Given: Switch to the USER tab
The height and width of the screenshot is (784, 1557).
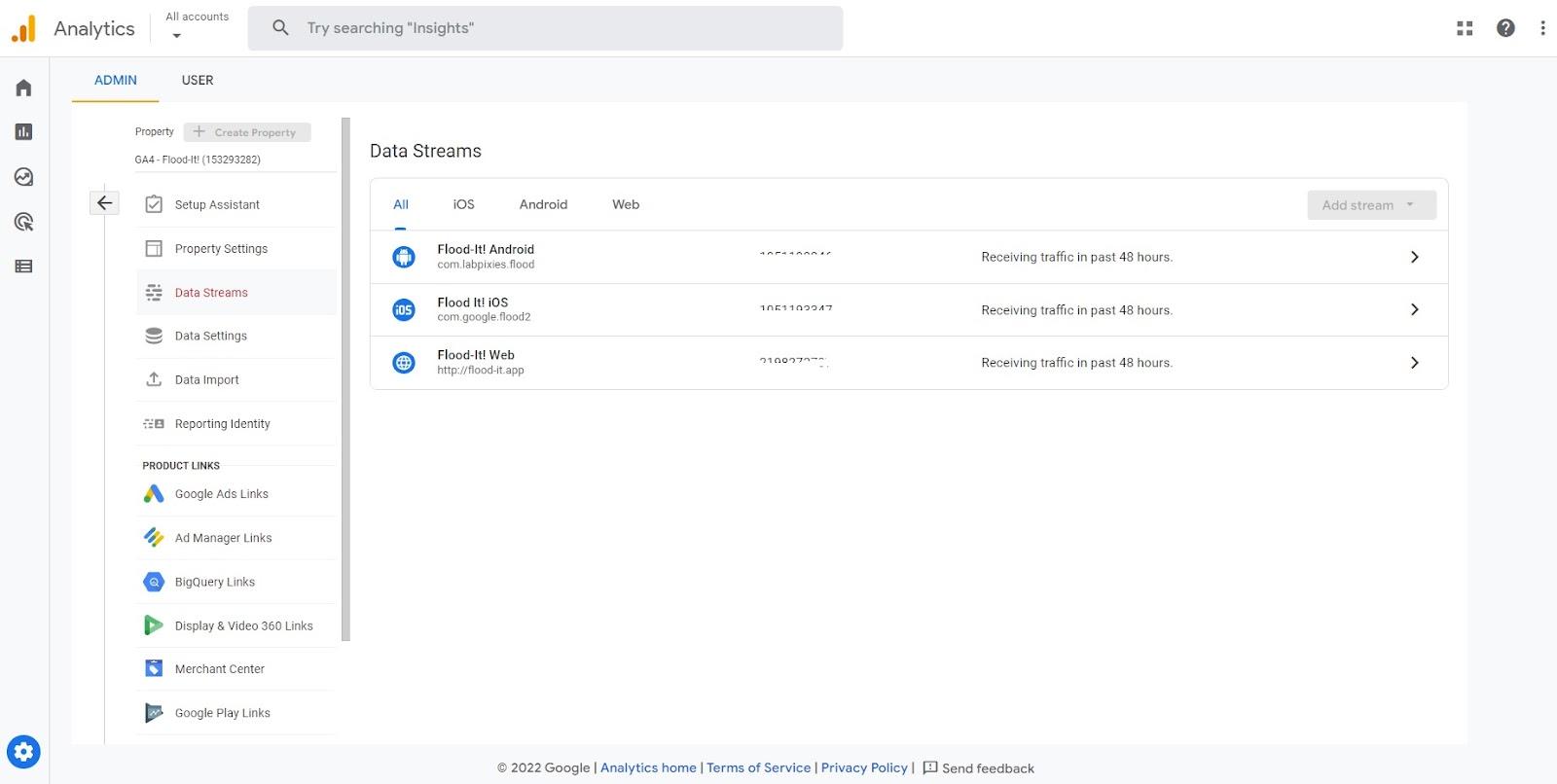Looking at the screenshot, I should tap(198, 80).
